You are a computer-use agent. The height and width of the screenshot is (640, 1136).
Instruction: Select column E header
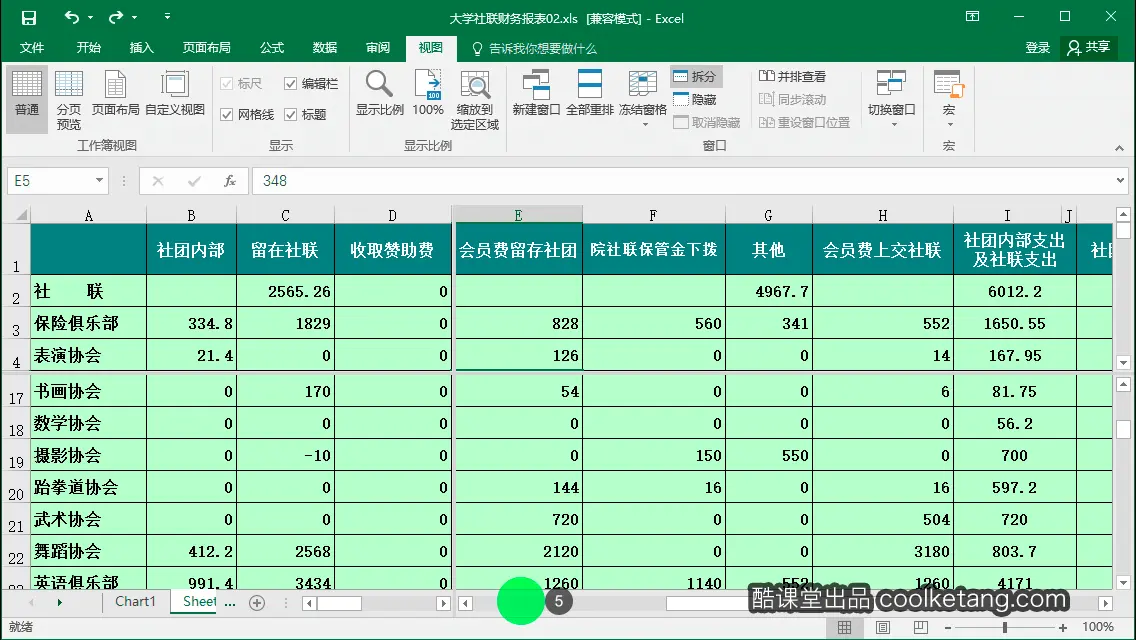coord(518,215)
